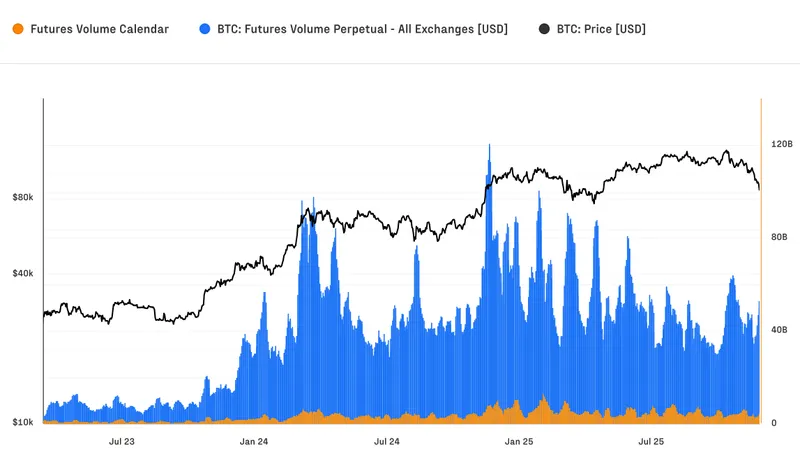Click the 120B volume axis label
800x461 pixels.
781,144
